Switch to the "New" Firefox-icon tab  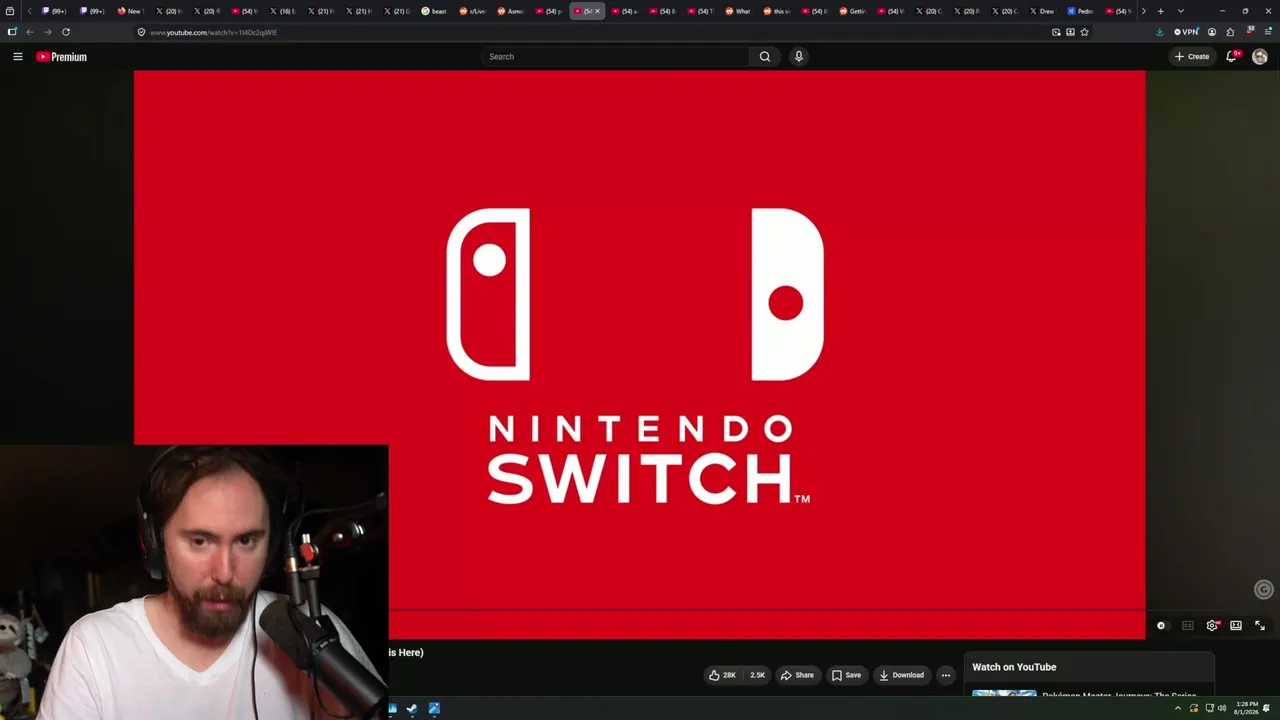coord(129,11)
